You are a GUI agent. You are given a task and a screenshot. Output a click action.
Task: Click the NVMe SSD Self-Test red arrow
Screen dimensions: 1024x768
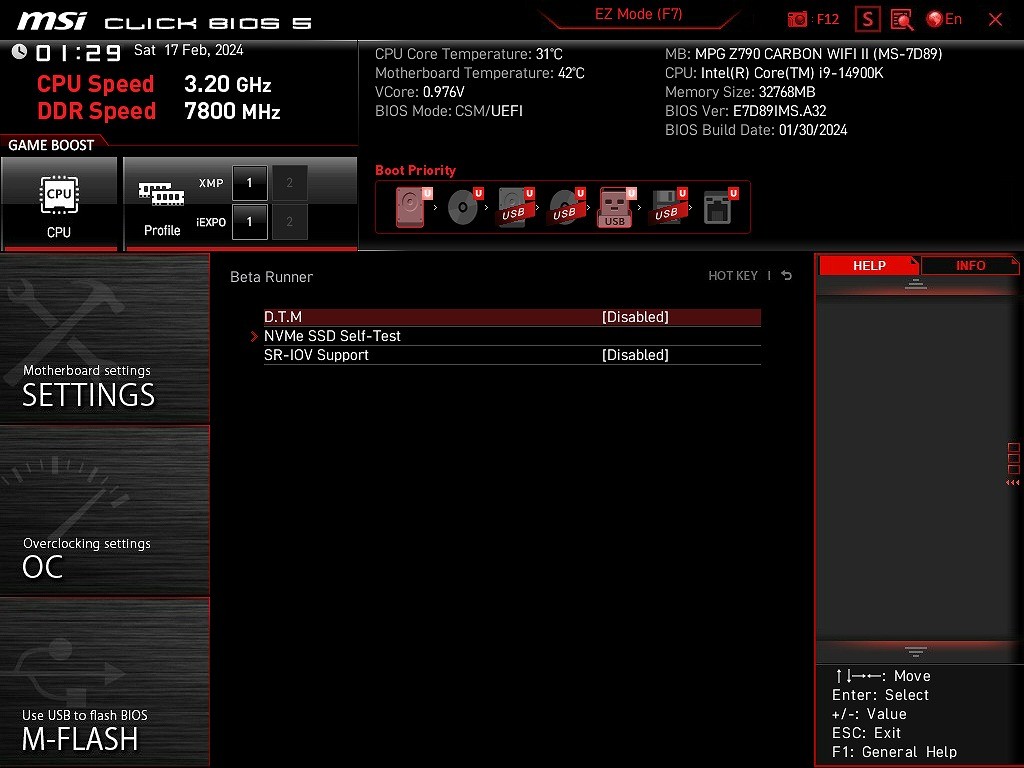(254, 336)
